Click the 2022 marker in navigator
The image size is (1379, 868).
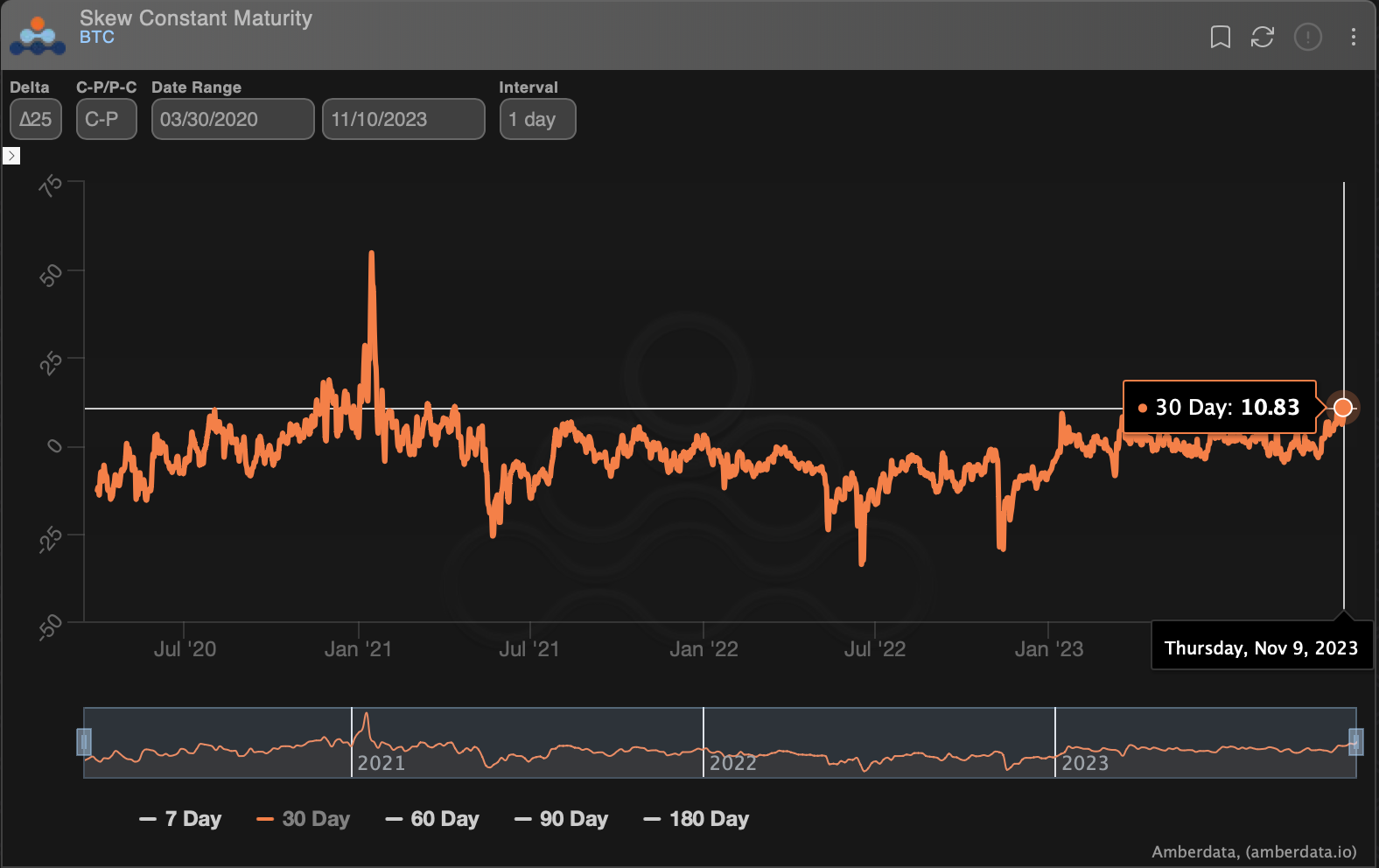(x=733, y=763)
